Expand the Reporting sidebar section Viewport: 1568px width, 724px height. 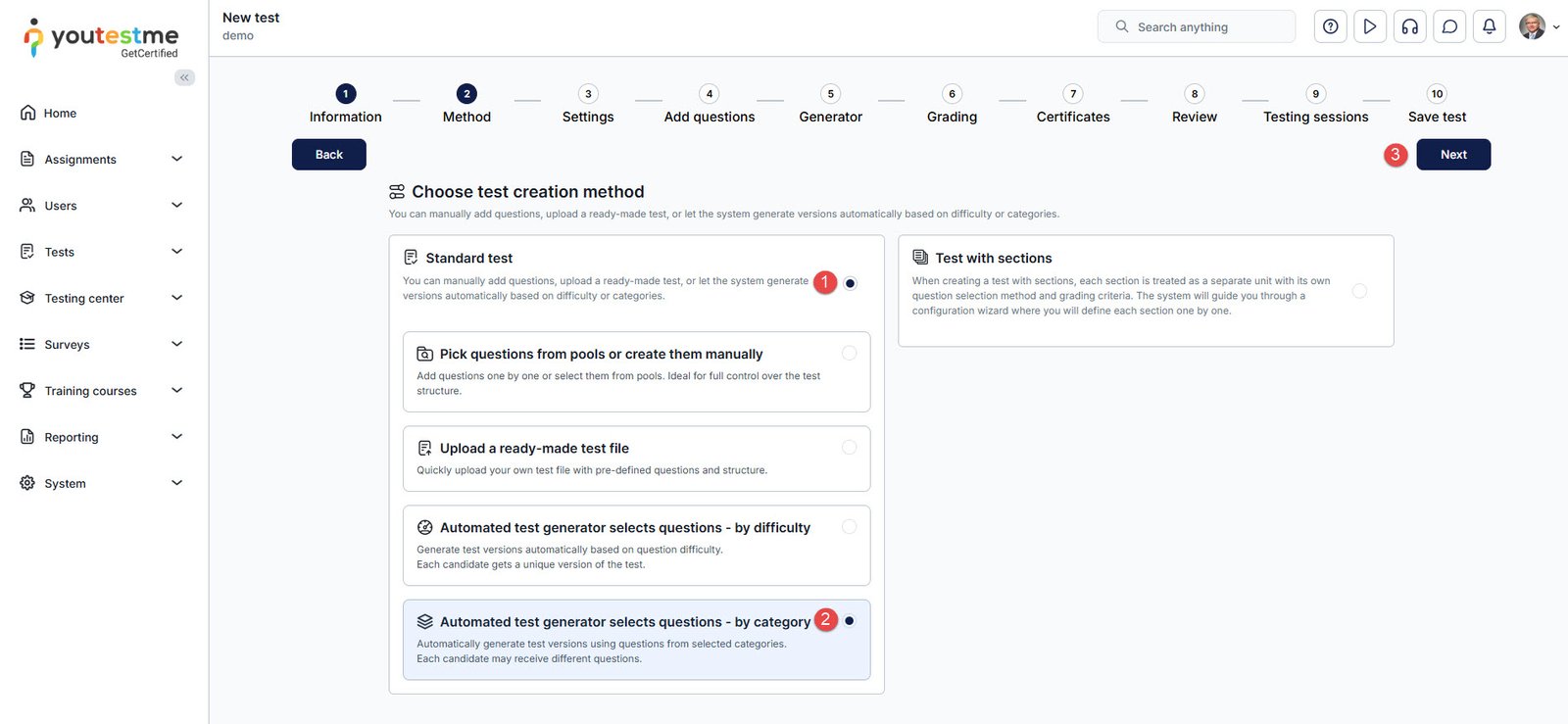(176, 437)
